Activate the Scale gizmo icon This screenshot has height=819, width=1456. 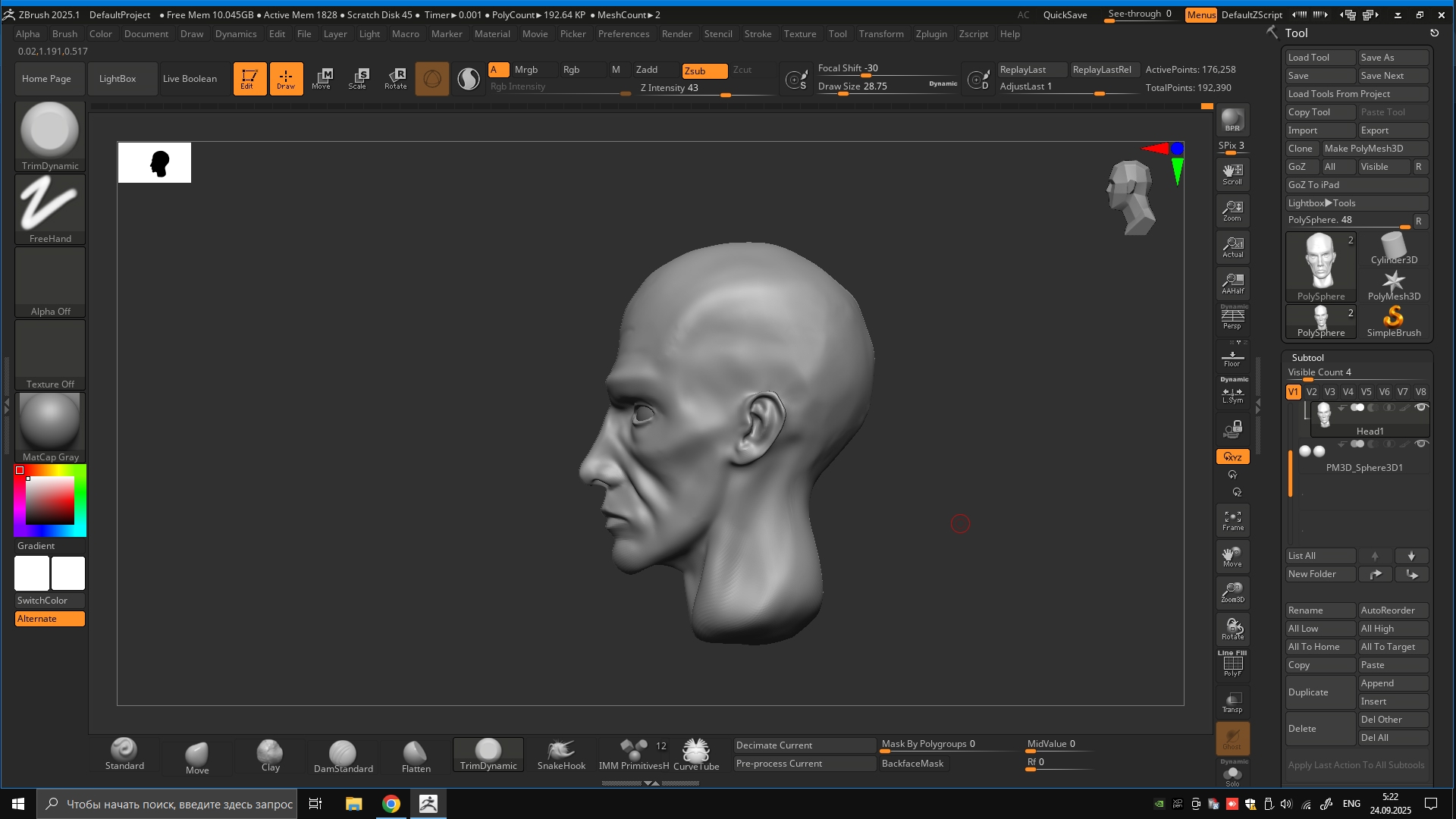click(x=358, y=78)
